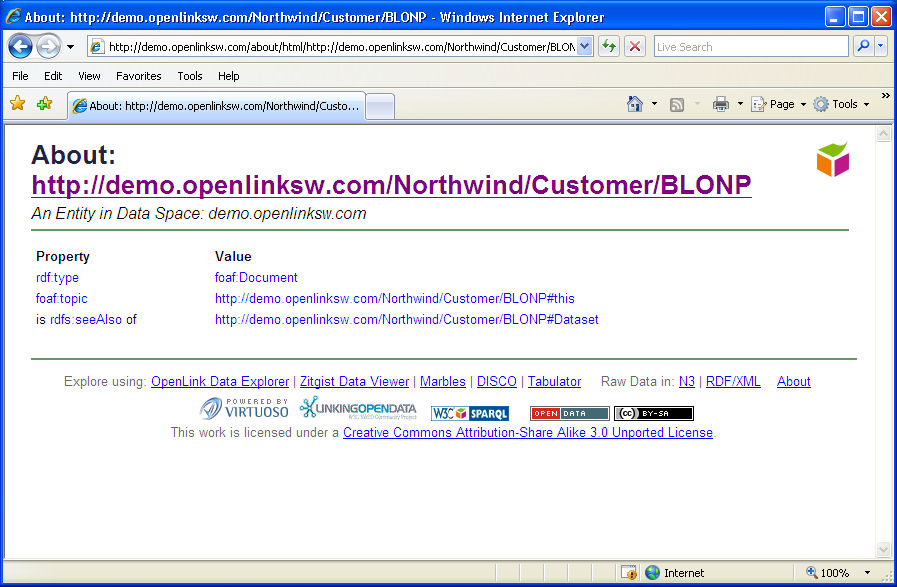The image size is (897, 587).
Task: Click the Powered by Virtuoso logo
Action: pos(244,408)
